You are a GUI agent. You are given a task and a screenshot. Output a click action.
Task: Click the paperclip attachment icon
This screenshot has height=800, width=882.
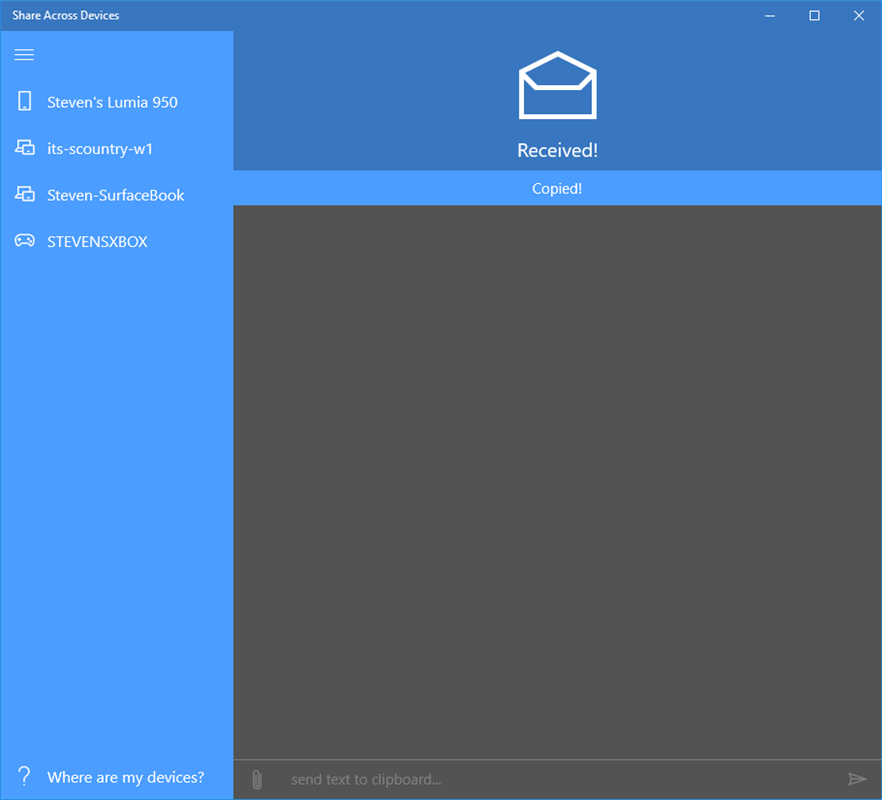pyautogui.click(x=256, y=778)
